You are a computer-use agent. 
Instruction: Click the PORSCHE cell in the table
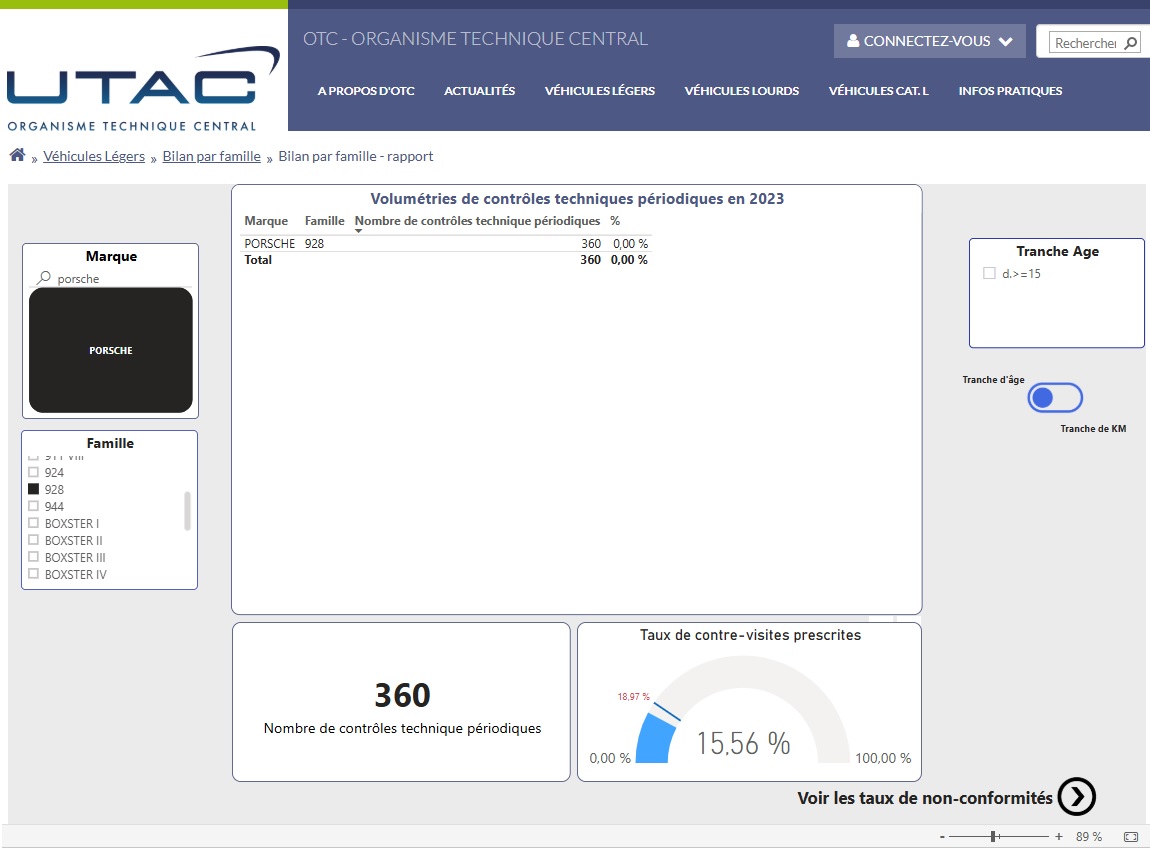(x=269, y=244)
